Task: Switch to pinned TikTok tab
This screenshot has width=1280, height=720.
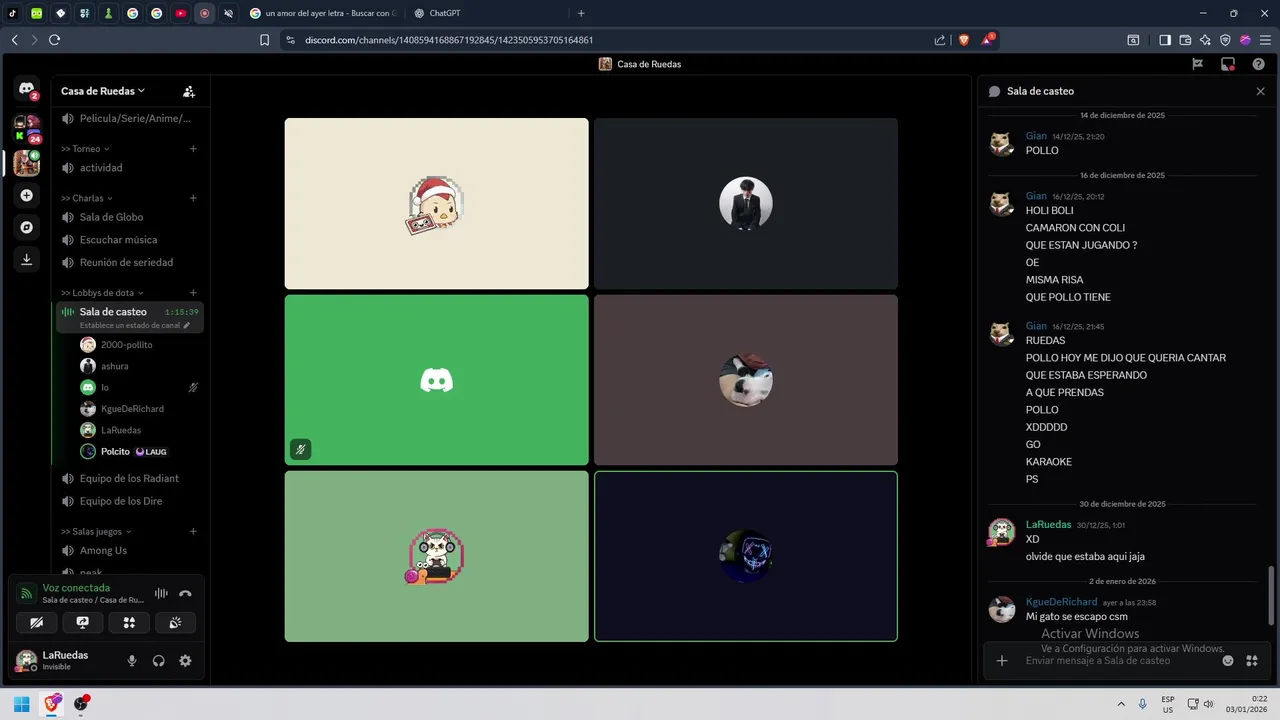Action: (x=13, y=13)
